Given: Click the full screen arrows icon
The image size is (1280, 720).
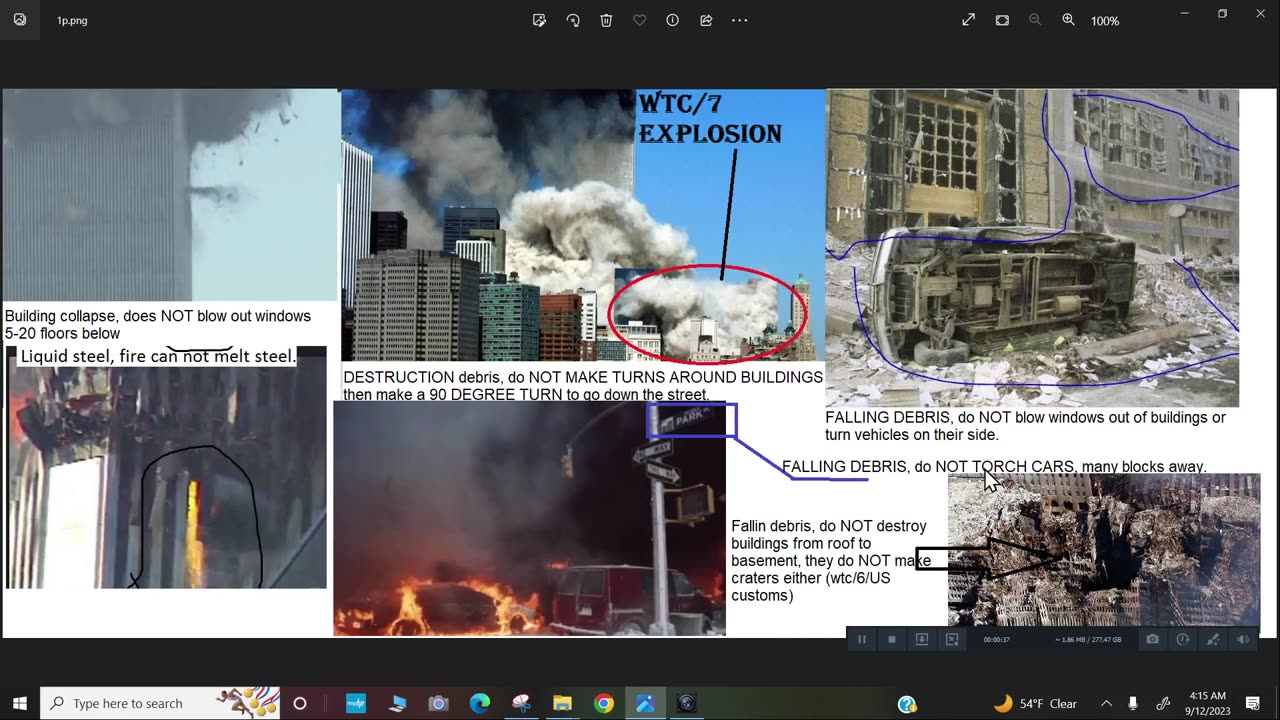Looking at the screenshot, I should 968,20.
